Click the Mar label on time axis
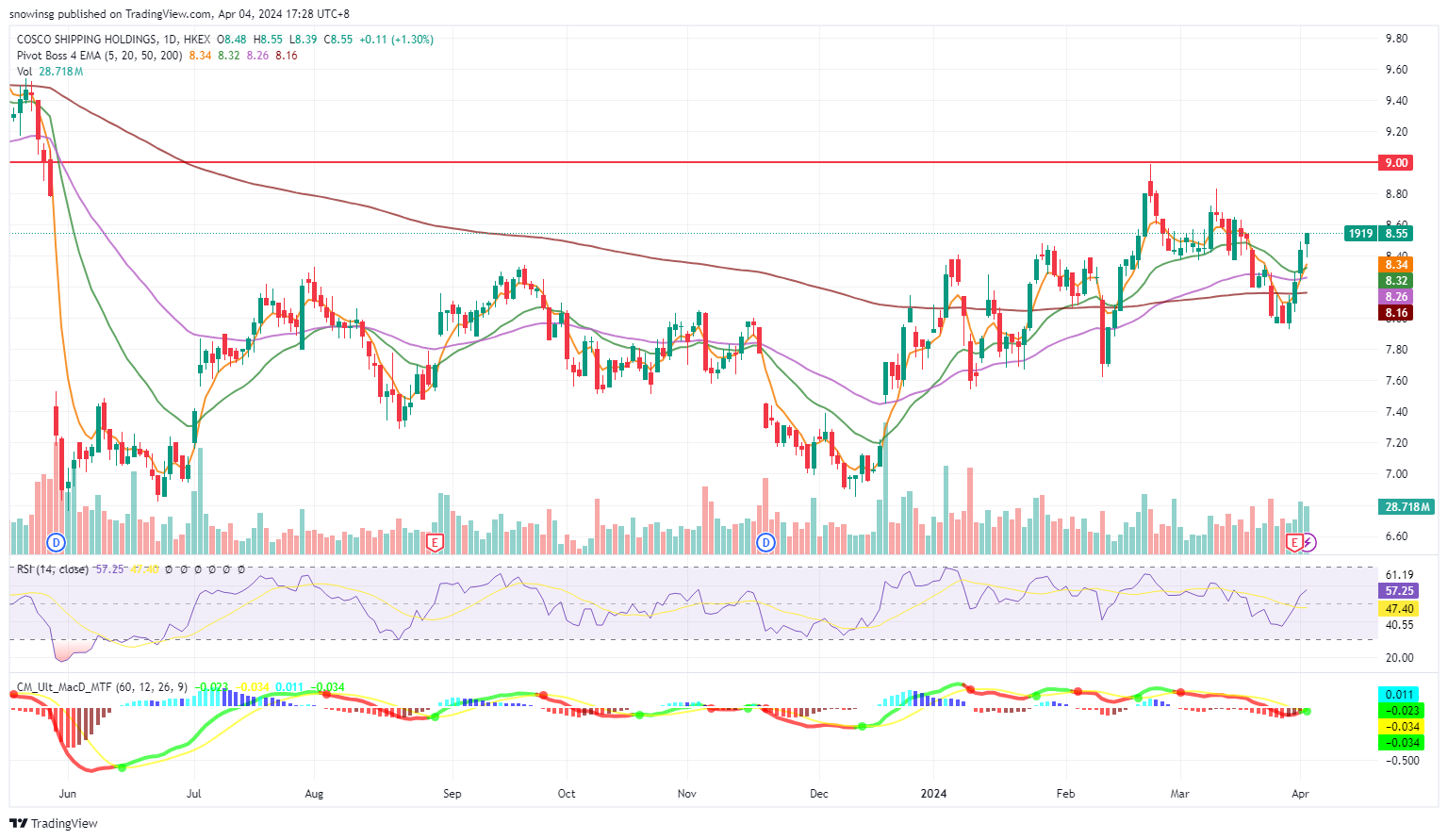Image resolution: width=1448 pixels, height=840 pixels. tap(1179, 794)
